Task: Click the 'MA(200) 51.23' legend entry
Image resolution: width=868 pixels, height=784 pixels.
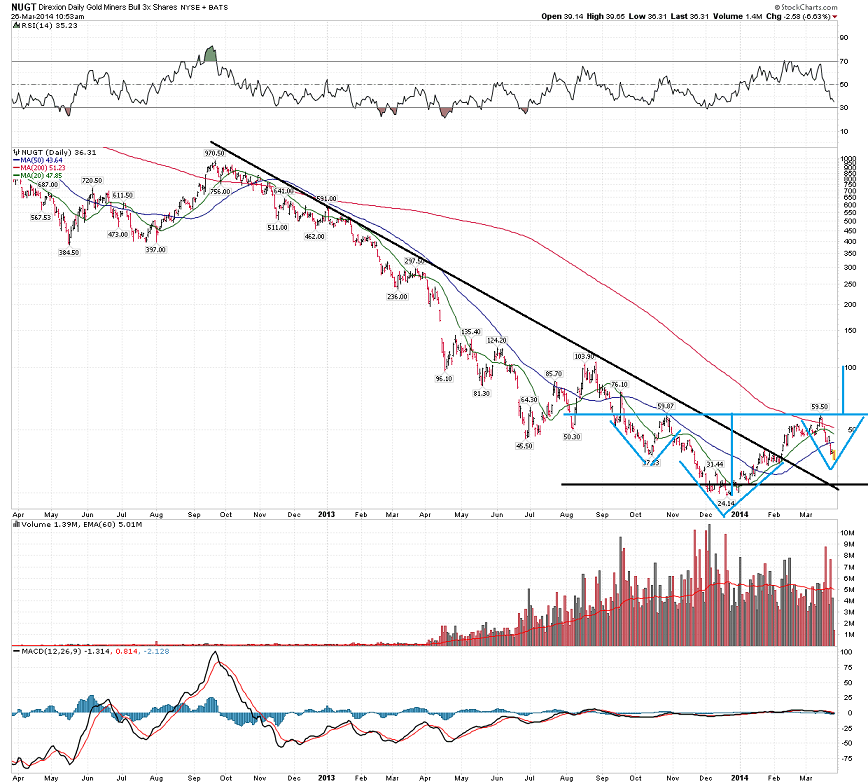Action: pyautogui.click(x=43, y=168)
